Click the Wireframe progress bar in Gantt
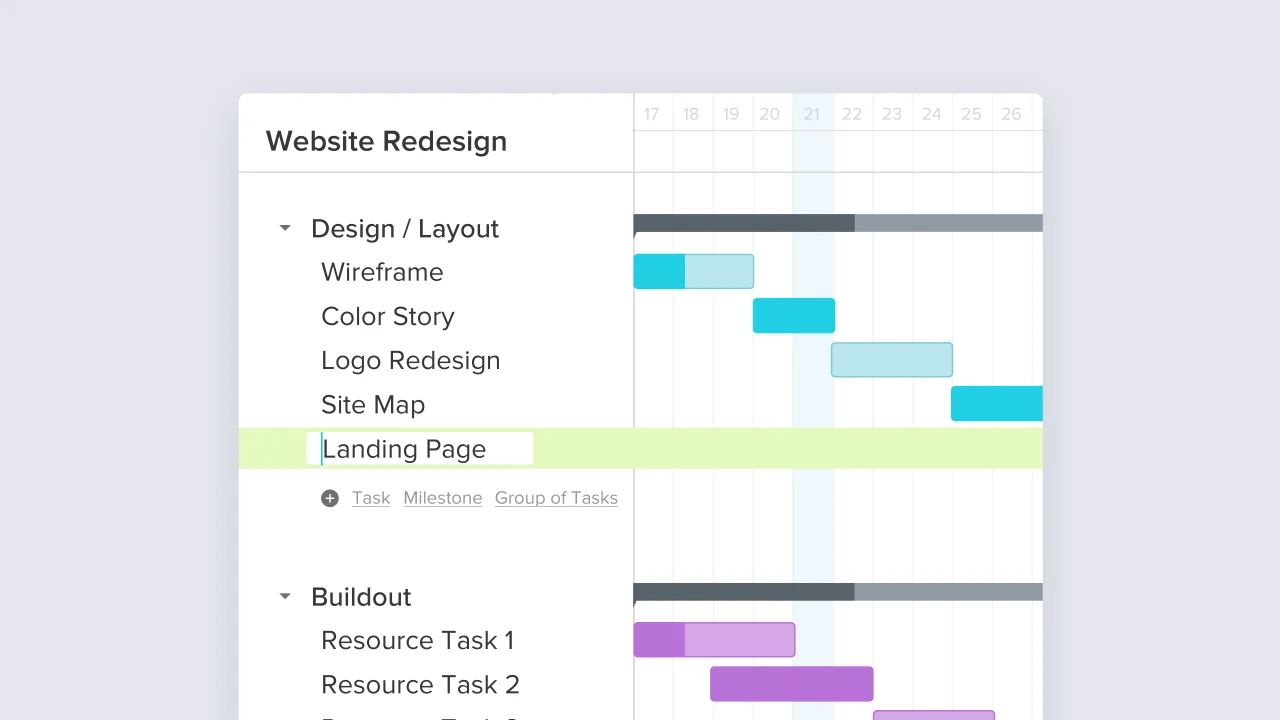Viewport: 1280px width, 720px height. click(x=694, y=271)
